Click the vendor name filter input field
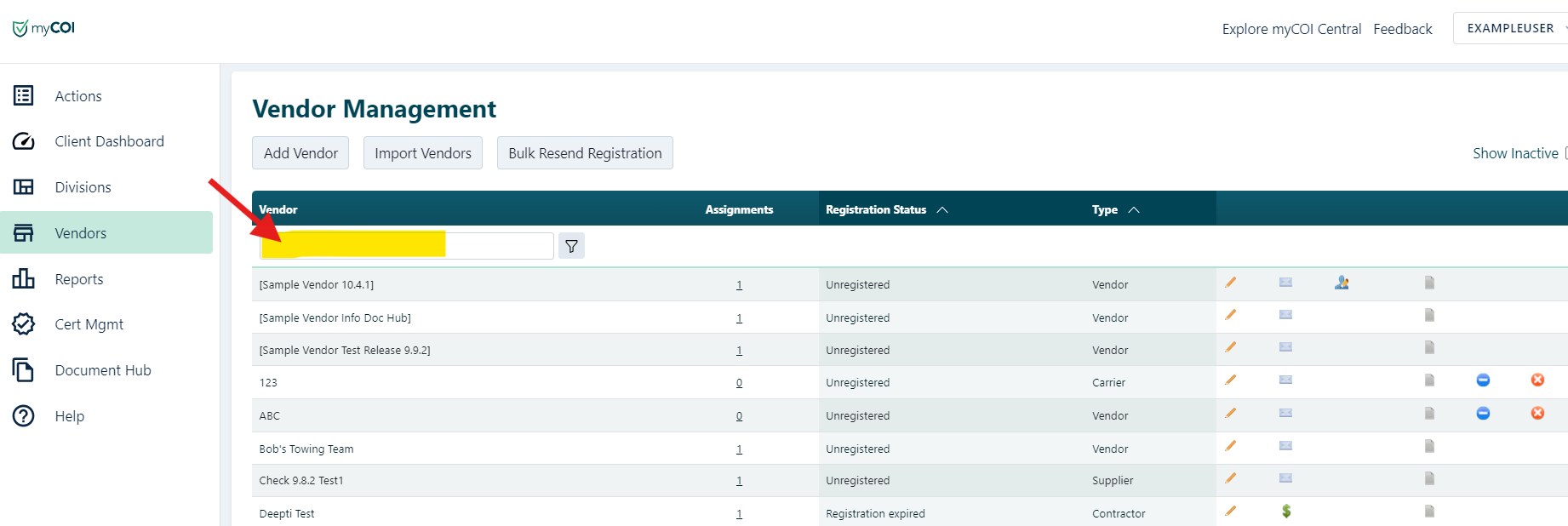 (x=407, y=246)
